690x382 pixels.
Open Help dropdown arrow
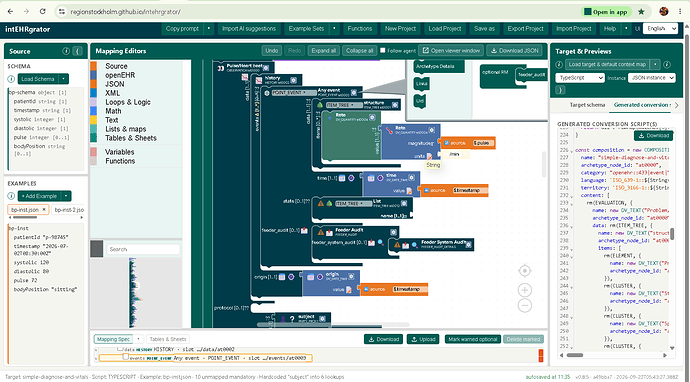626,29
